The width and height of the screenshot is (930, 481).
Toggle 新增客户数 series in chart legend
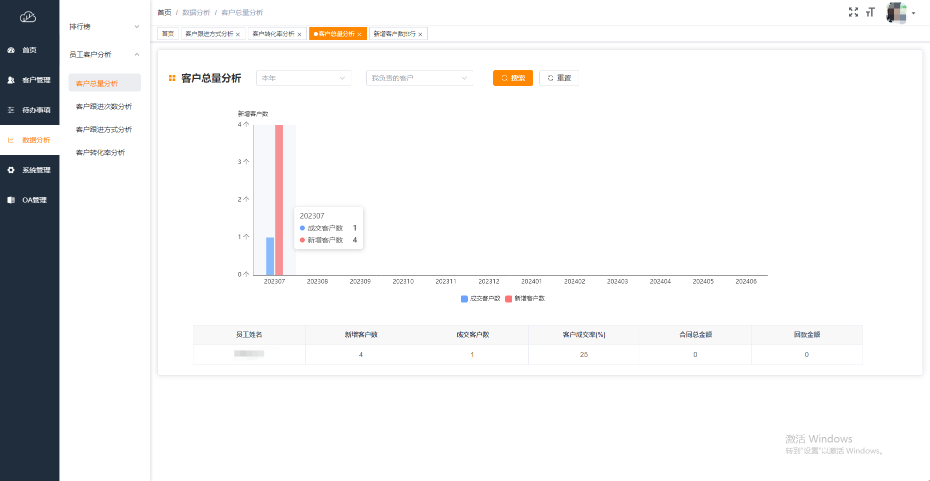click(525, 298)
